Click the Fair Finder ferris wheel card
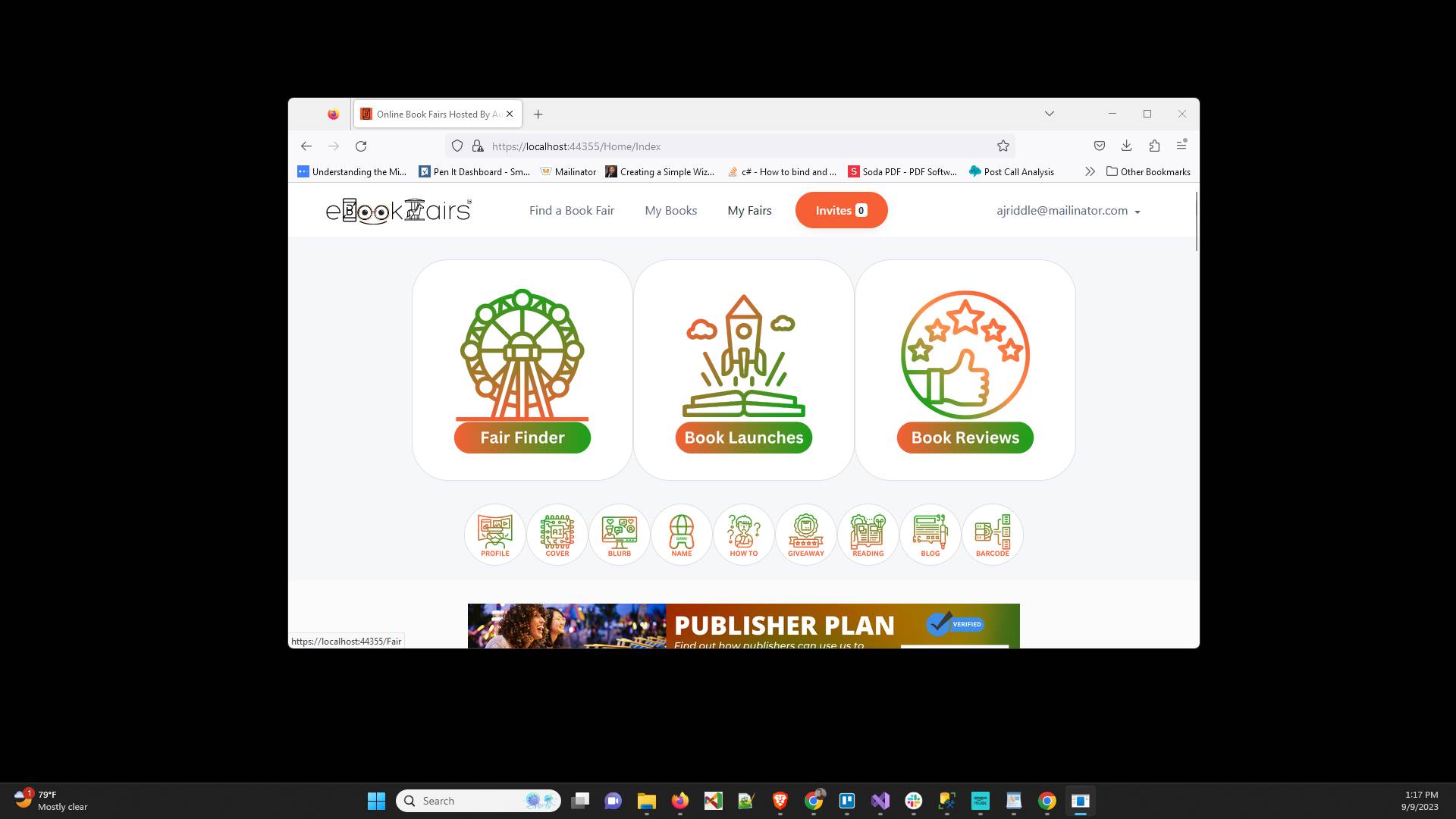 click(522, 369)
